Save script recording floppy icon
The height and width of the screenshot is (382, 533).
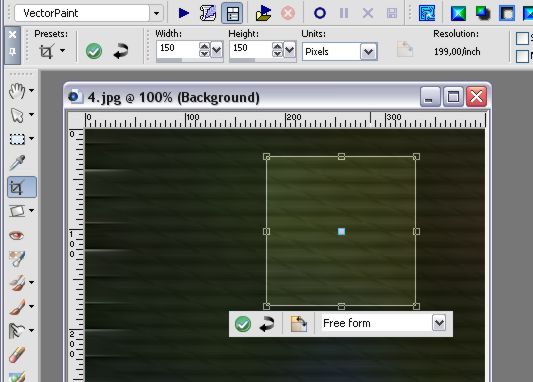pyautogui.click(x=392, y=13)
